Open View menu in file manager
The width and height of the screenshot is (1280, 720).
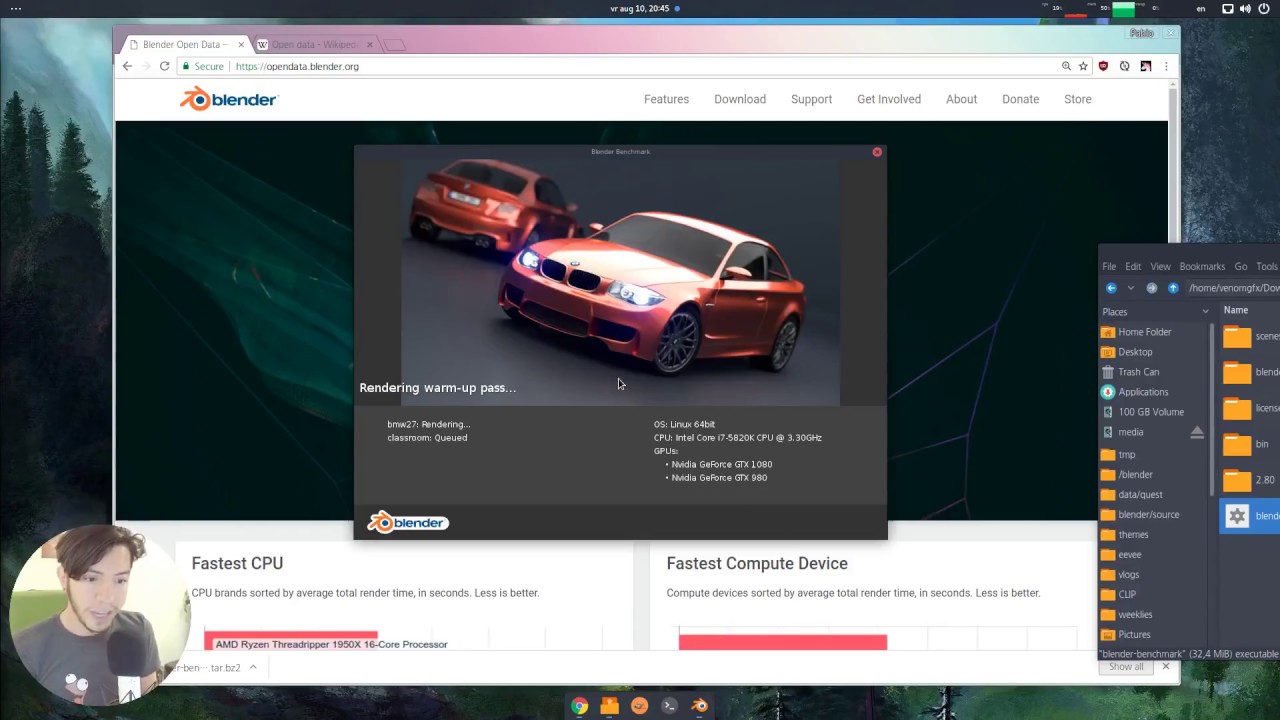1160,267
